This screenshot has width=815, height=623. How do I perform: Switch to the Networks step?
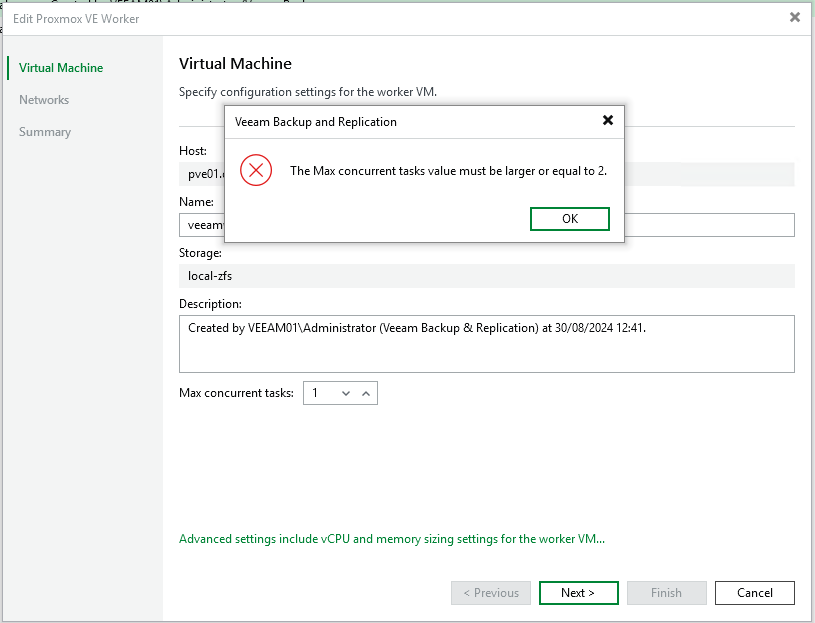click(x=44, y=100)
